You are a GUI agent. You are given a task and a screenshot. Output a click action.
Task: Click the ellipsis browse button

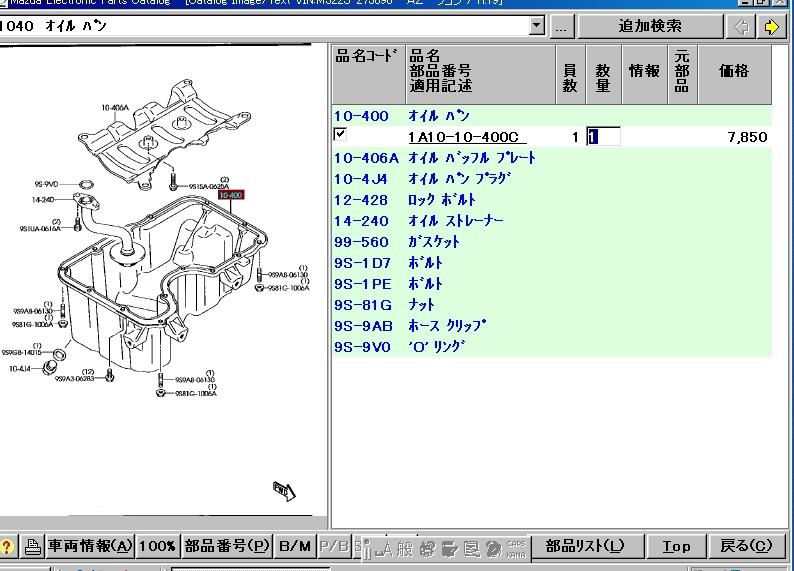562,27
